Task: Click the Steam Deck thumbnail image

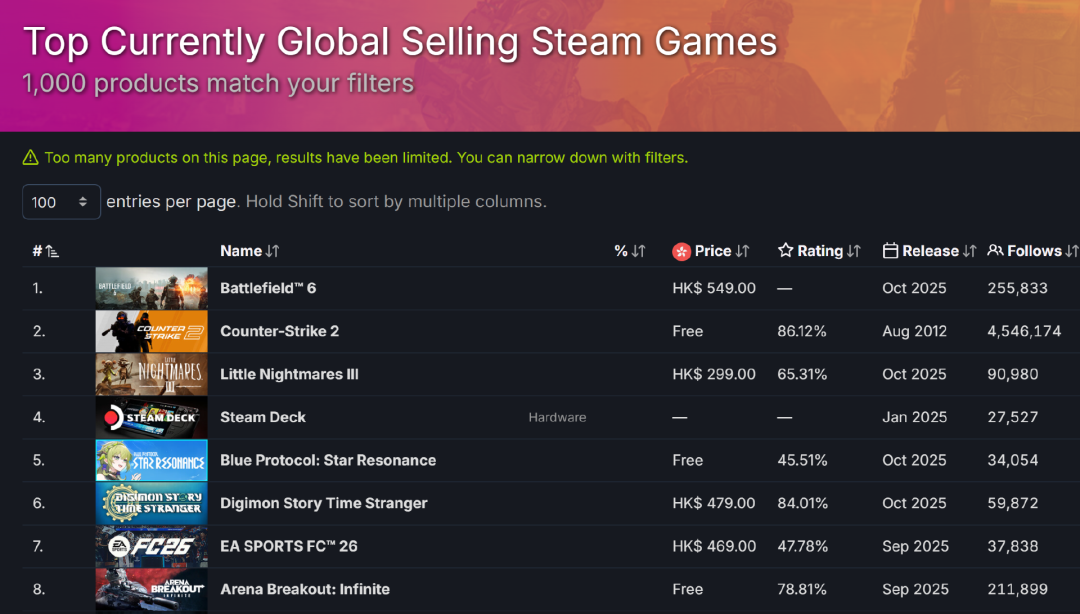Action: [151, 418]
